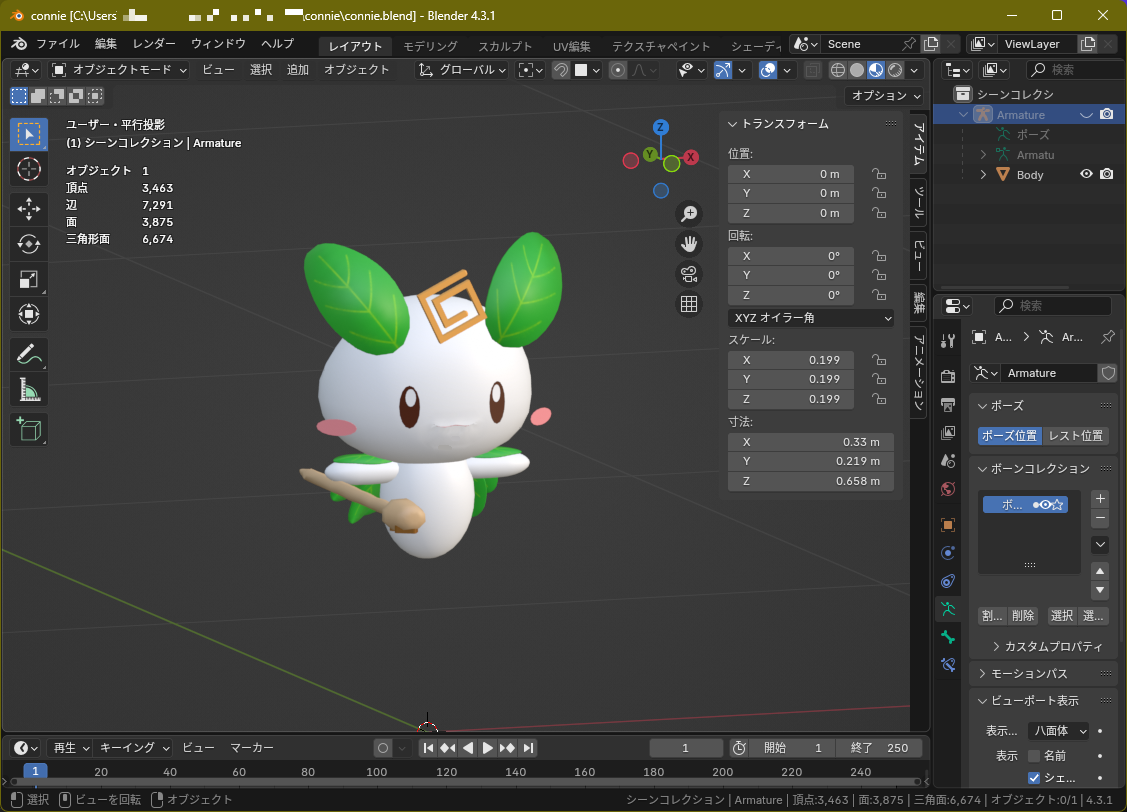Open the Tool properties tab

[948, 341]
